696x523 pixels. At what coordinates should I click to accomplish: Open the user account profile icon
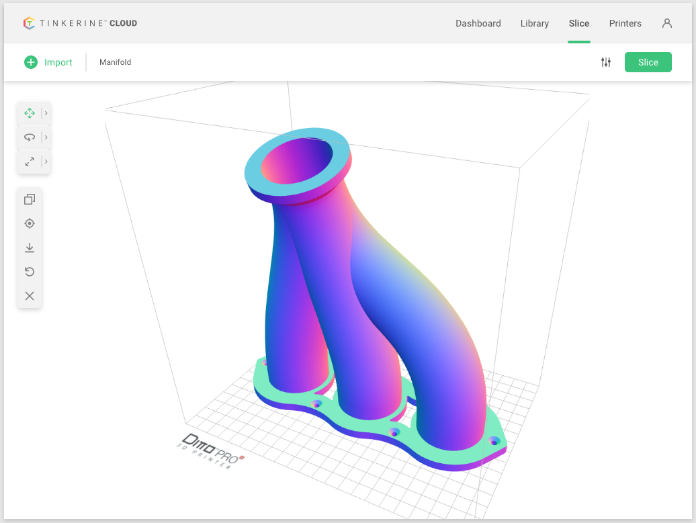click(x=667, y=23)
